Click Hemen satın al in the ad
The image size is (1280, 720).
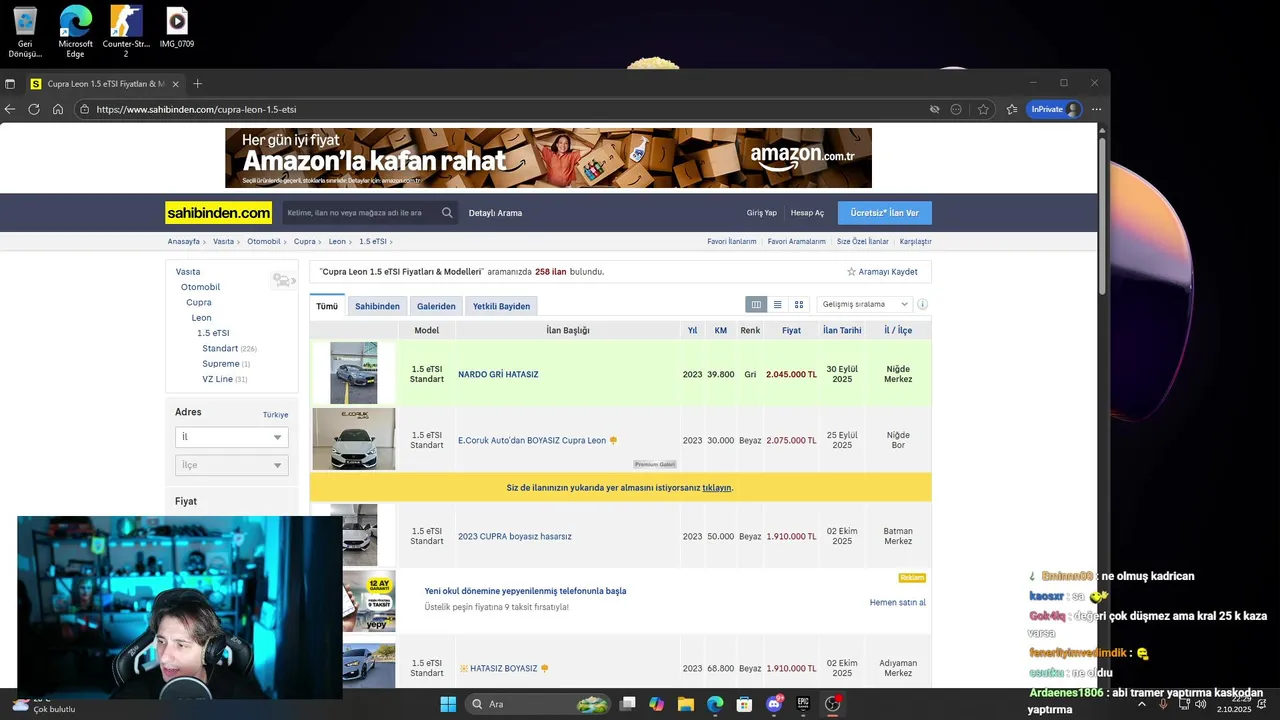pos(898,602)
